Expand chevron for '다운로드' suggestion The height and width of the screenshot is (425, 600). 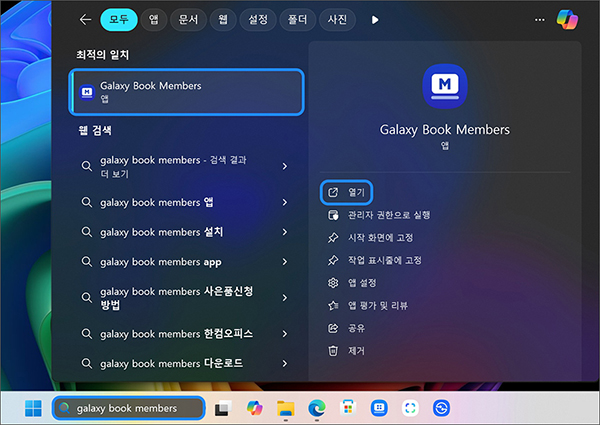pyautogui.click(x=285, y=363)
